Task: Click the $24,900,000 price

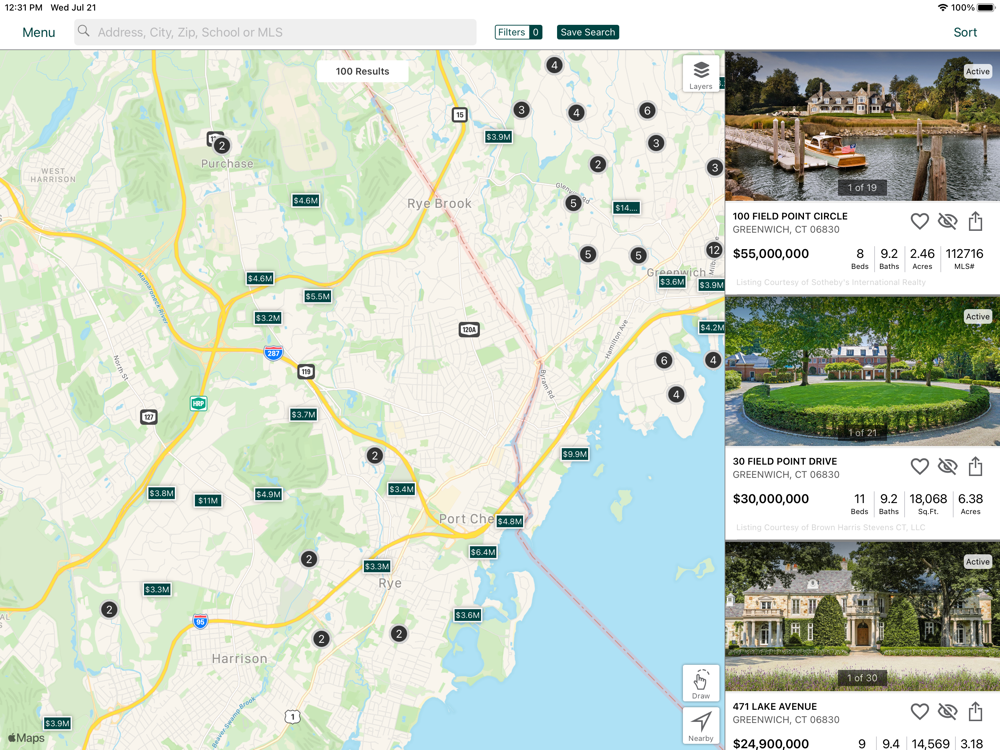Action: point(770,743)
